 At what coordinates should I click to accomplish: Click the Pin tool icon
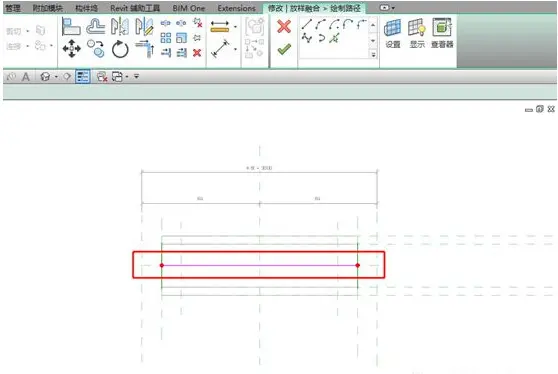[x=197, y=38]
